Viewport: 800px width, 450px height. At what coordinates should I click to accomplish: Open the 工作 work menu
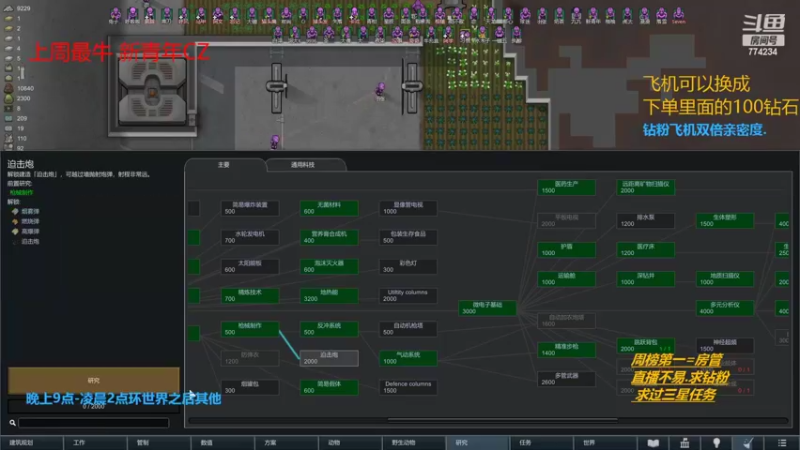pos(95,443)
